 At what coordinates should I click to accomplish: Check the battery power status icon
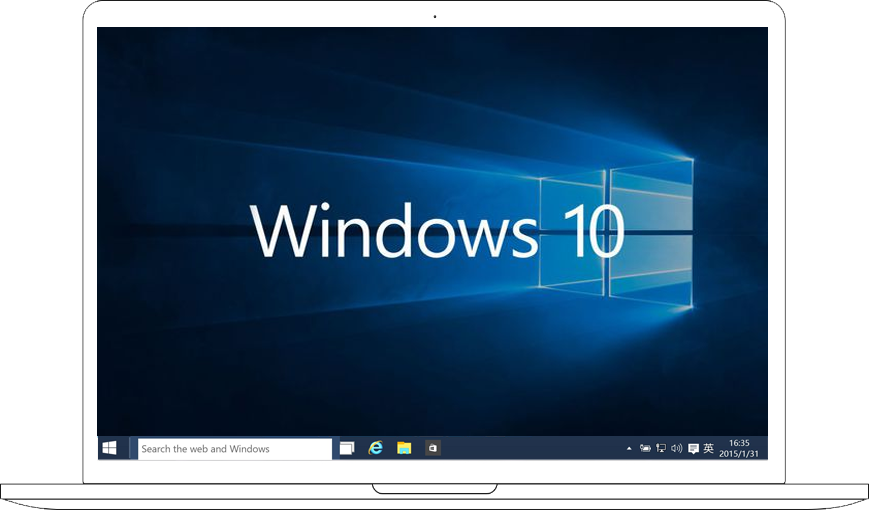(645, 448)
